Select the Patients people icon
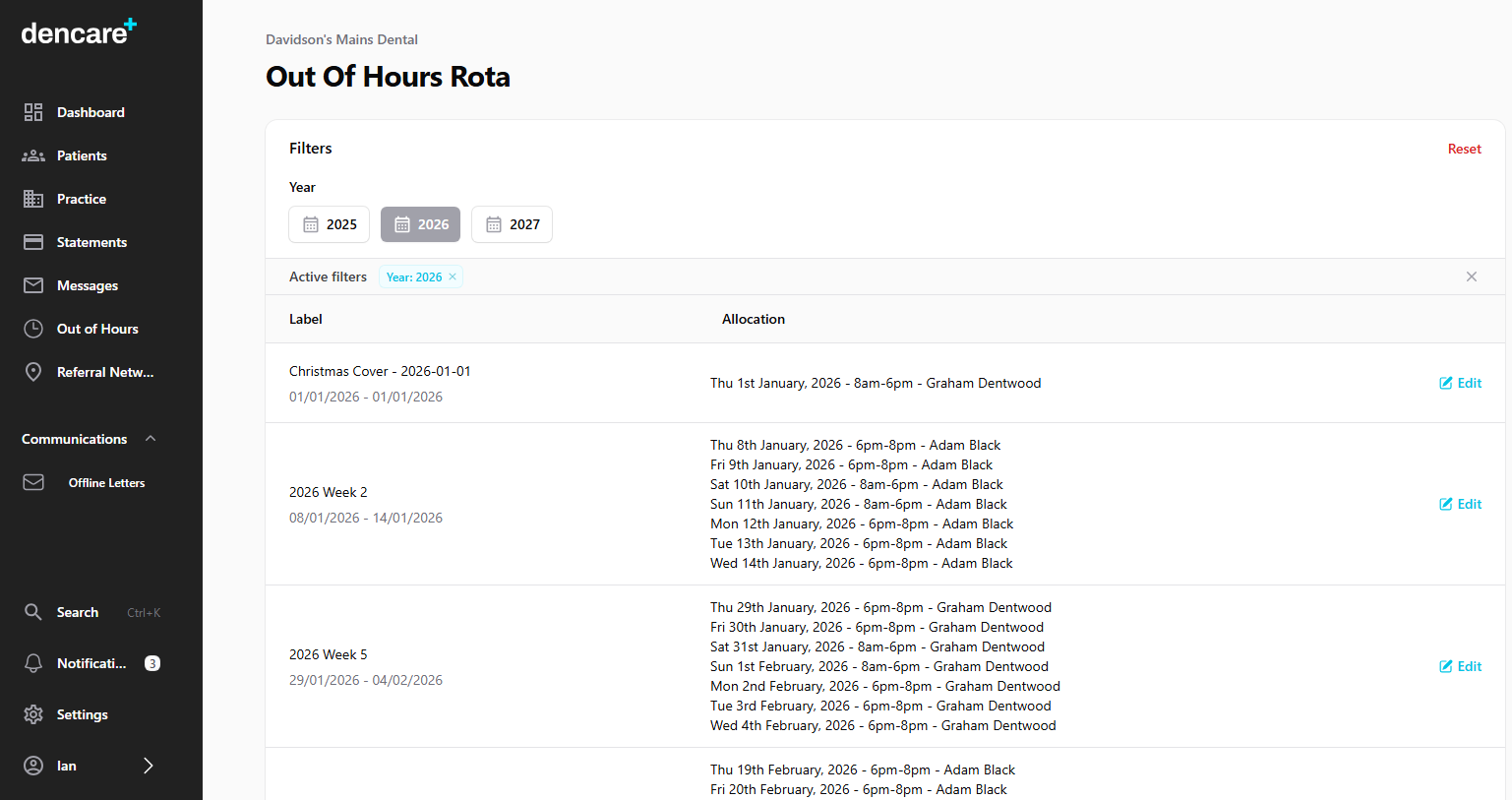 [x=32, y=154]
